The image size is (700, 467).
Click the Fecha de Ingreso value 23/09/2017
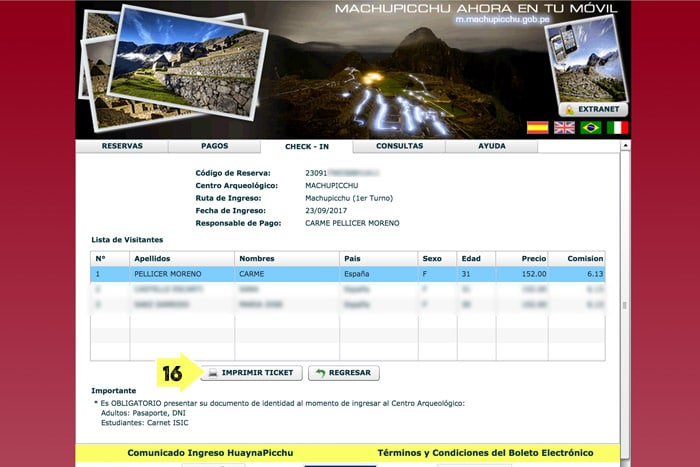(x=326, y=211)
